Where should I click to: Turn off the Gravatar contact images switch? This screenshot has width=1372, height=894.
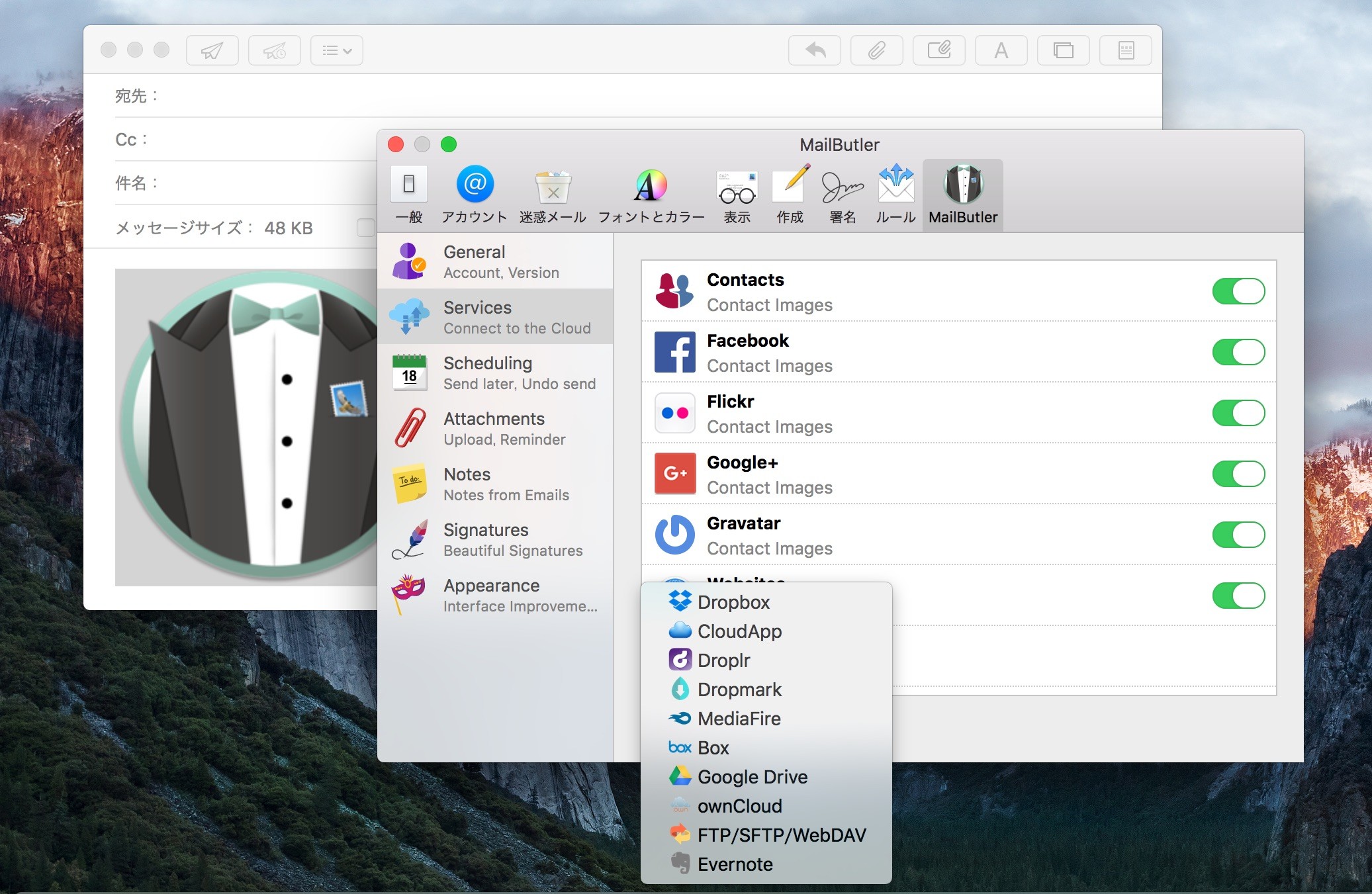pos(1238,535)
